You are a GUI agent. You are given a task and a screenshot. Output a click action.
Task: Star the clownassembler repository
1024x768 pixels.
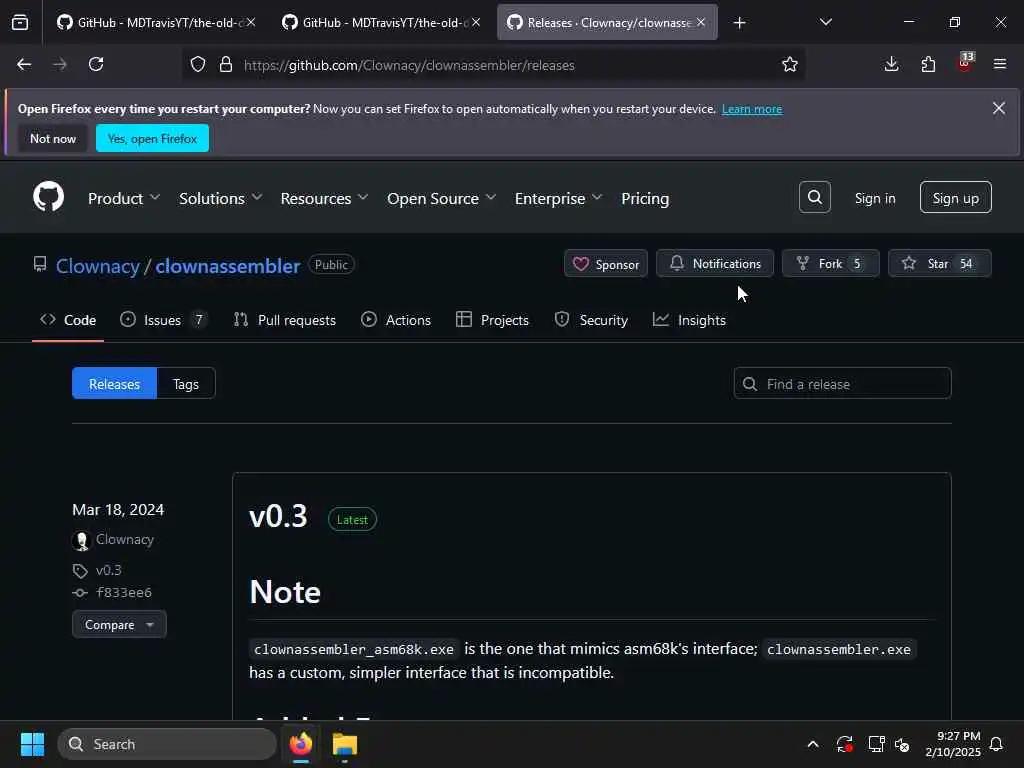point(939,264)
